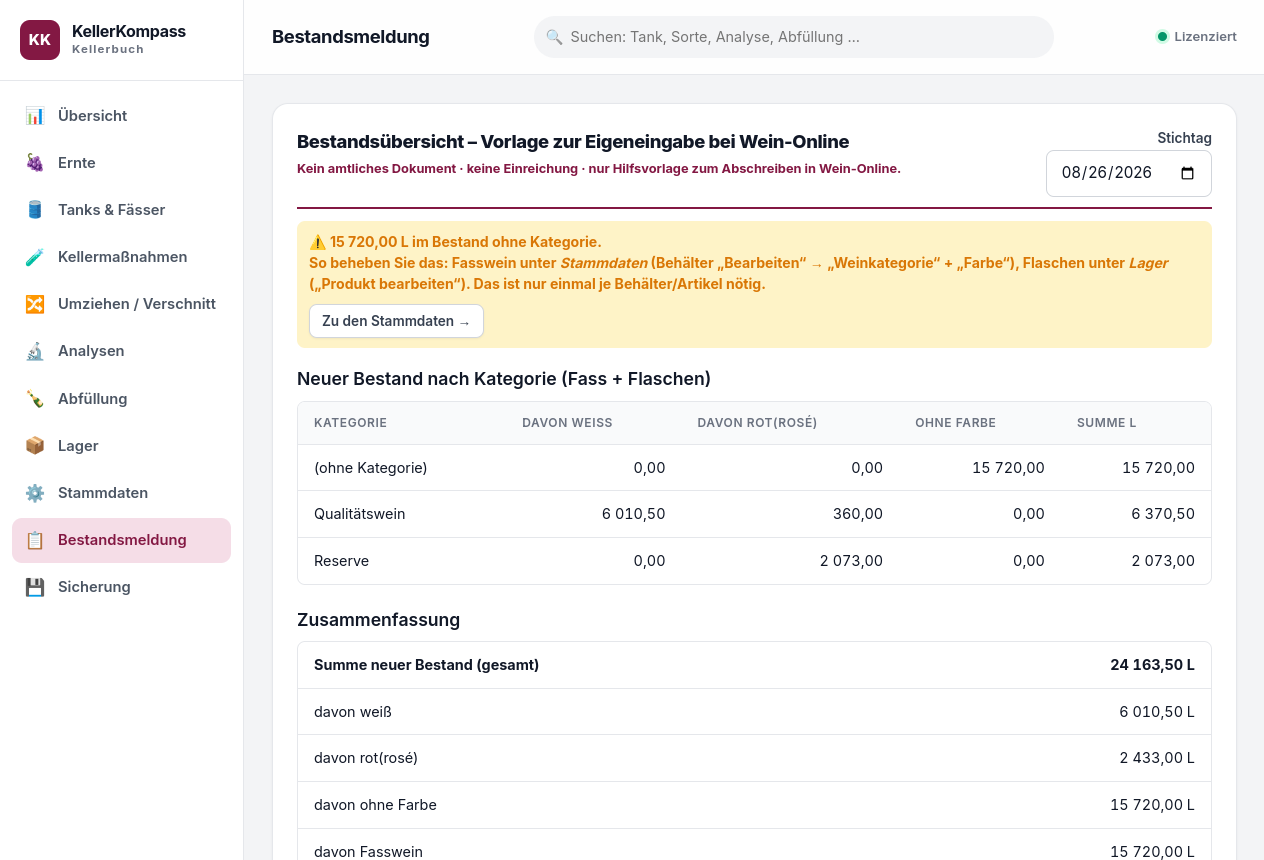This screenshot has height=860, width=1264.
Task: Click the 6 370,50 sum in Qualitätswein row
Action: (1163, 514)
